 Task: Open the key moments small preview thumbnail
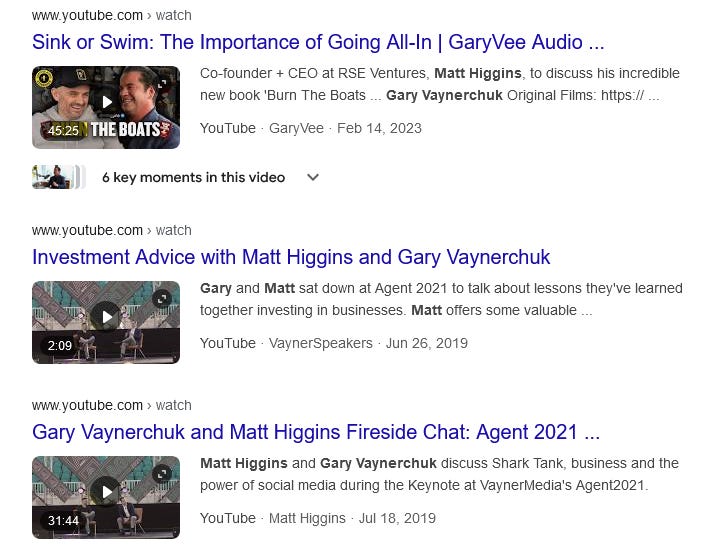click(x=58, y=177)
